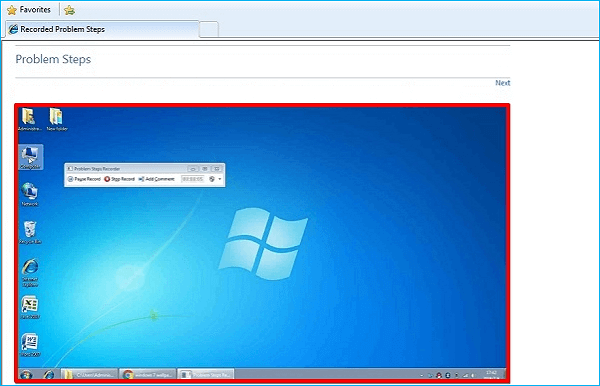Click the Computer desktop icon in screenshot
This screenshot has height=386, width=600.
coord(31,157)
